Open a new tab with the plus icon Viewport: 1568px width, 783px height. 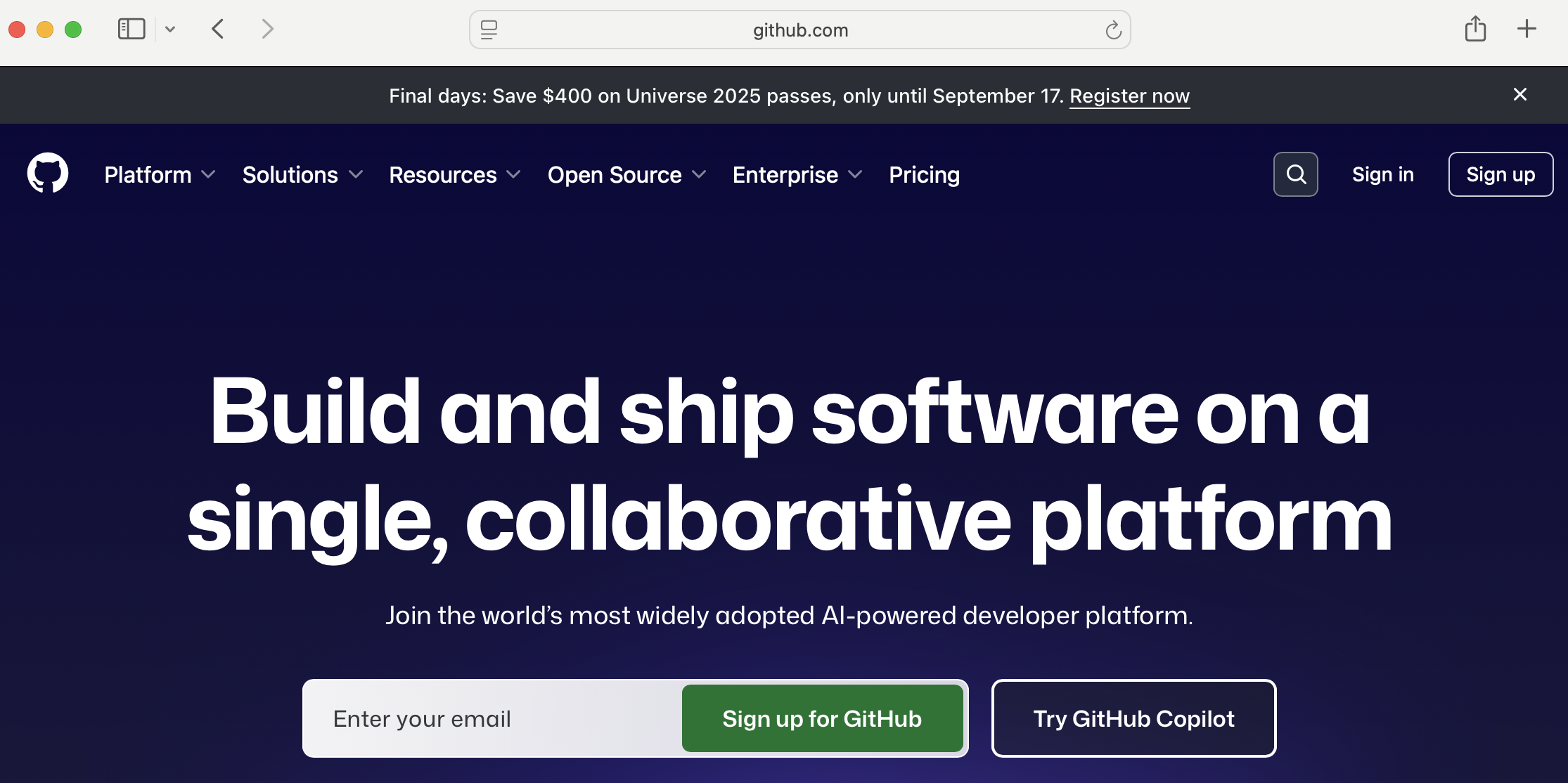pos(1526,29)
